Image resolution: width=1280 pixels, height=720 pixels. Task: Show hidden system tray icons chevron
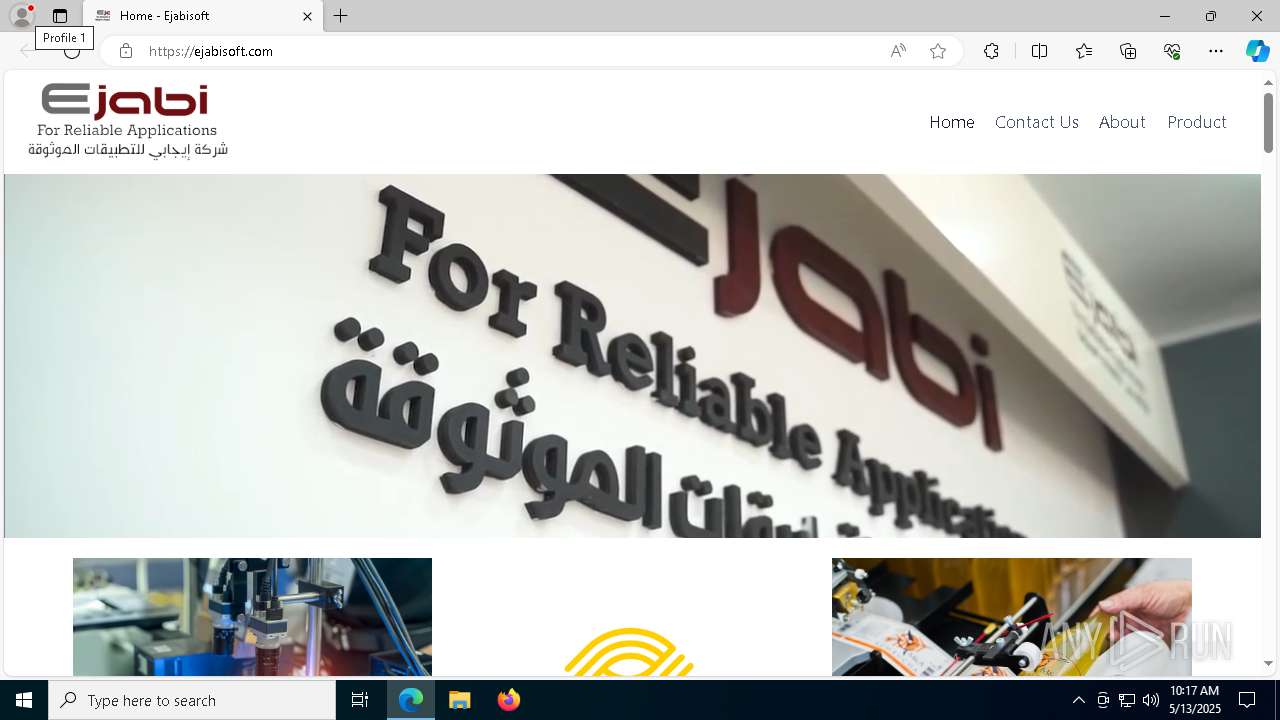point(1079,700)
